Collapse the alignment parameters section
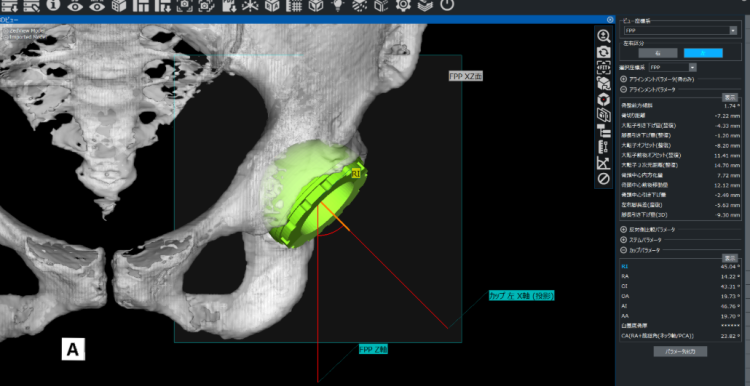 tap(623, 89)
